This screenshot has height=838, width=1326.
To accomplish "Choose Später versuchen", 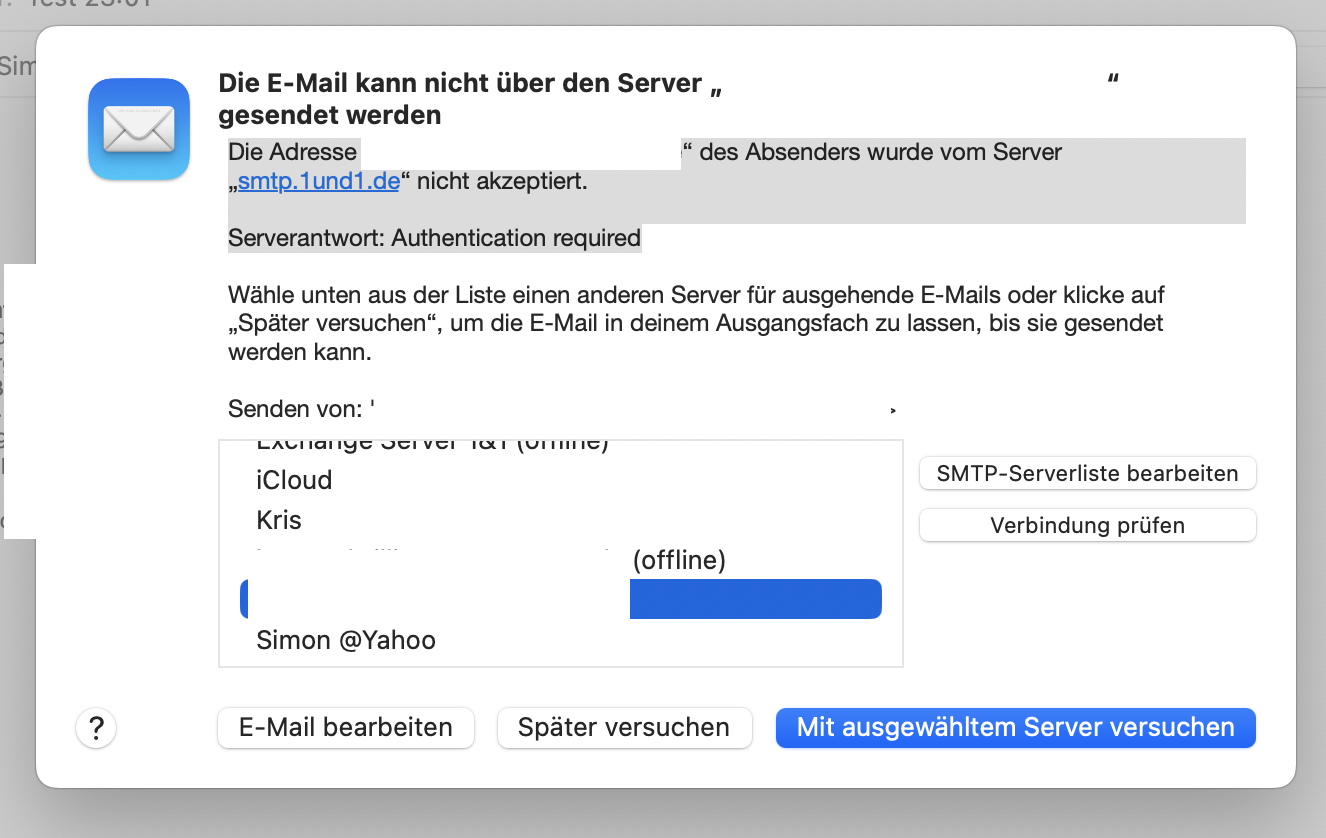I will click(624, 727).
